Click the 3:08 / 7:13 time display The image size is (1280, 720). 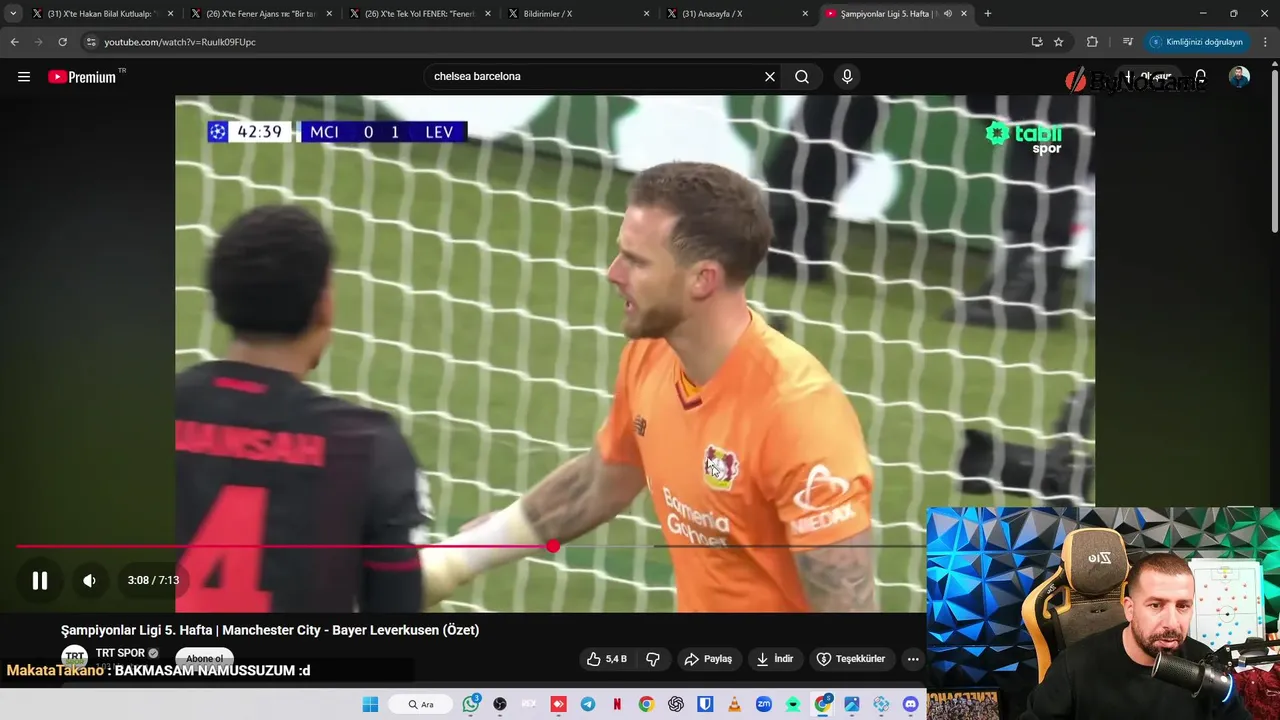click(x=153, y=580)
